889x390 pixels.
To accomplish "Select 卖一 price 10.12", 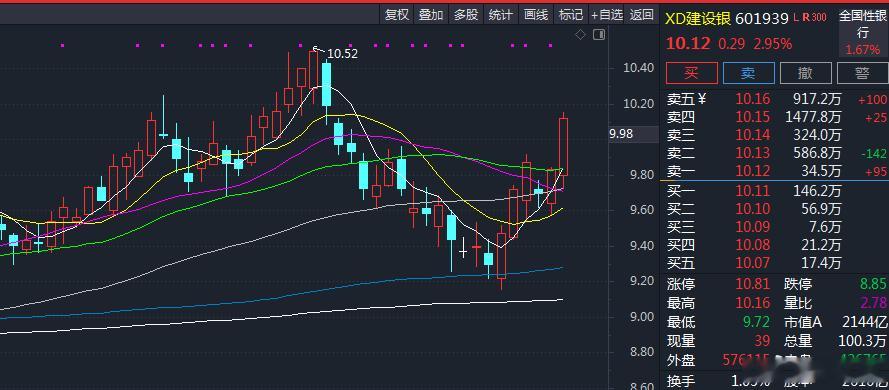I will pyautogui.click(x=753, y=170).
